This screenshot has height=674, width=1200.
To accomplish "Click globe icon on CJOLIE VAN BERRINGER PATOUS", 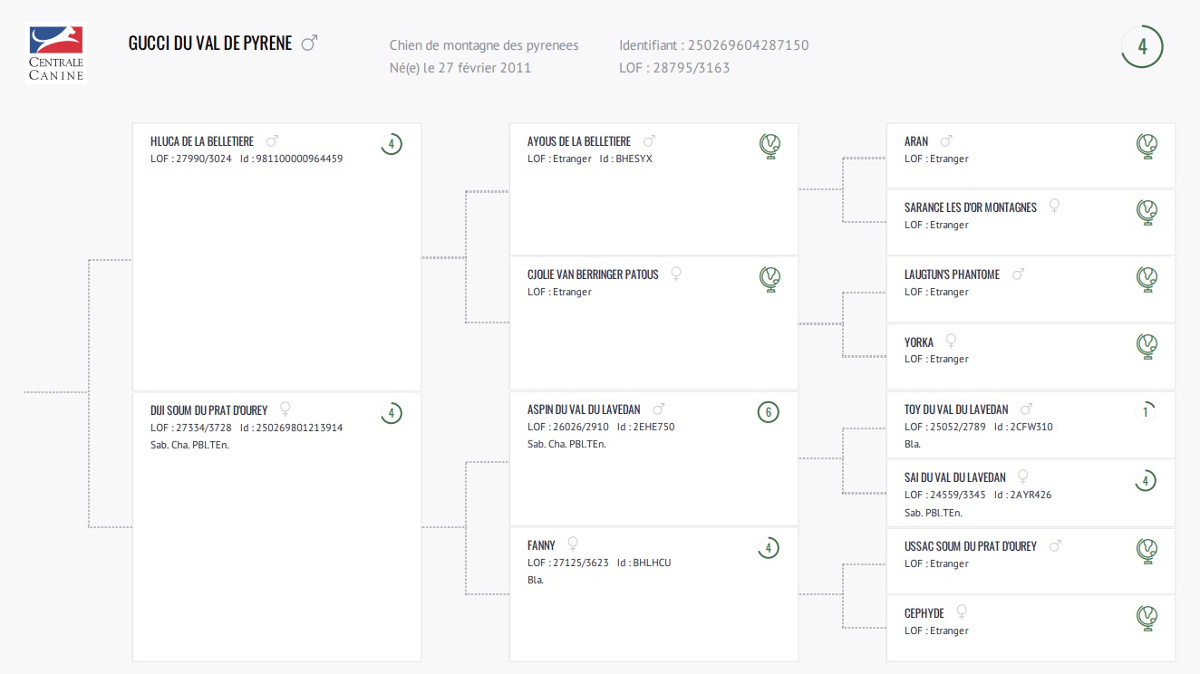I will (770, 279).
